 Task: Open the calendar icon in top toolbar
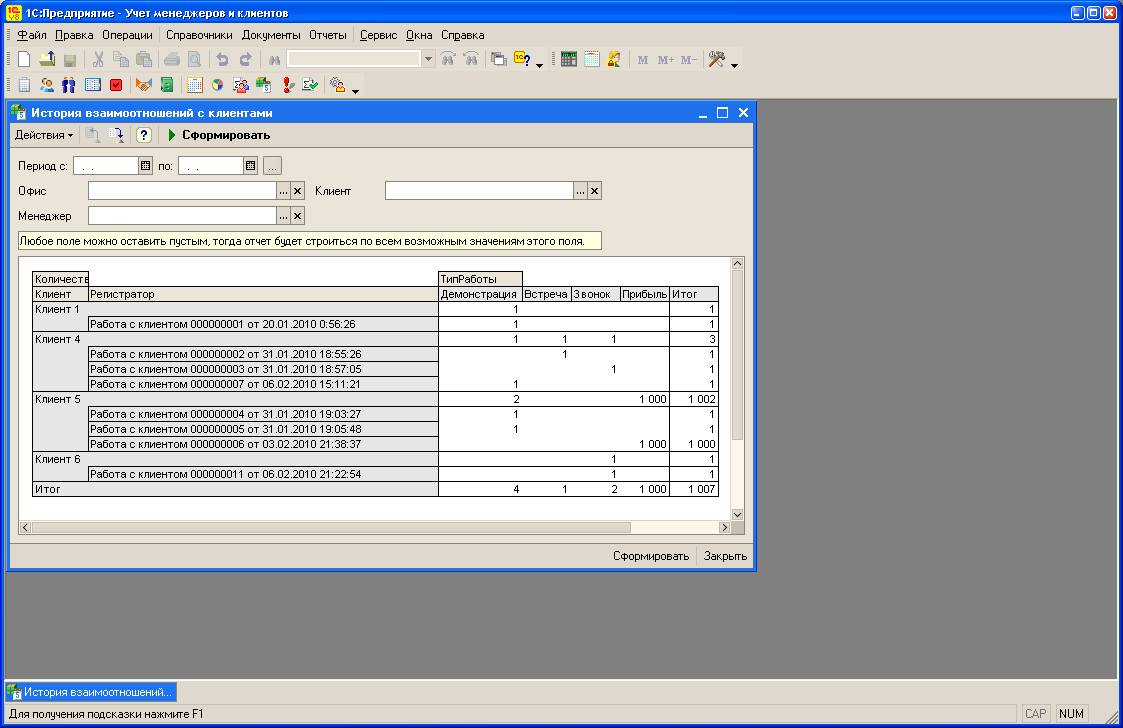[592, 59]
